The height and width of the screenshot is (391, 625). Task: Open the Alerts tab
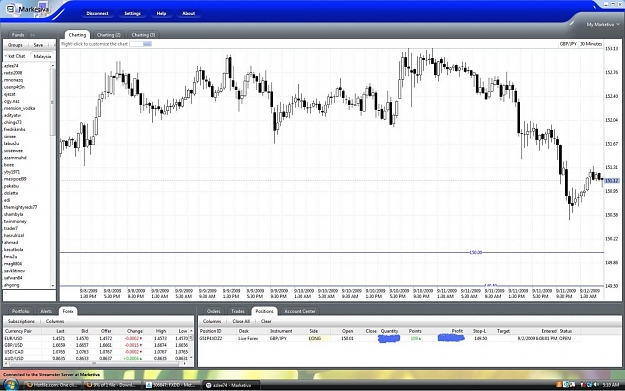(x=46, y=311)
